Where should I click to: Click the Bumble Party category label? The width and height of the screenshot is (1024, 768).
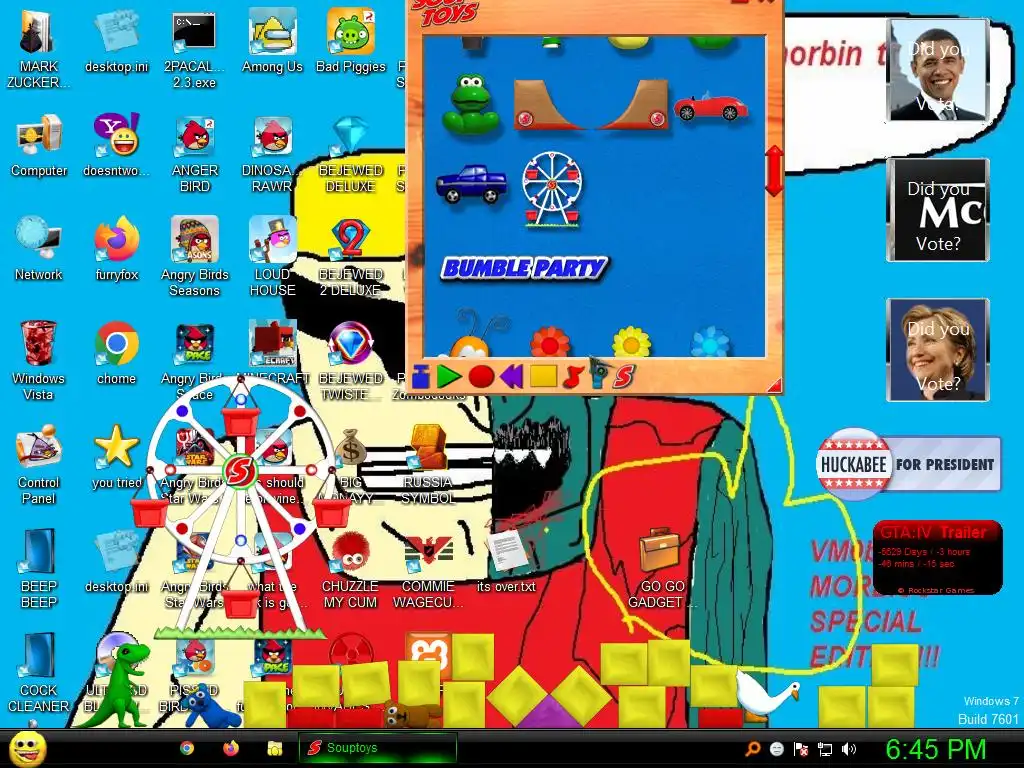pyautogui.click(x=524, y=268)
